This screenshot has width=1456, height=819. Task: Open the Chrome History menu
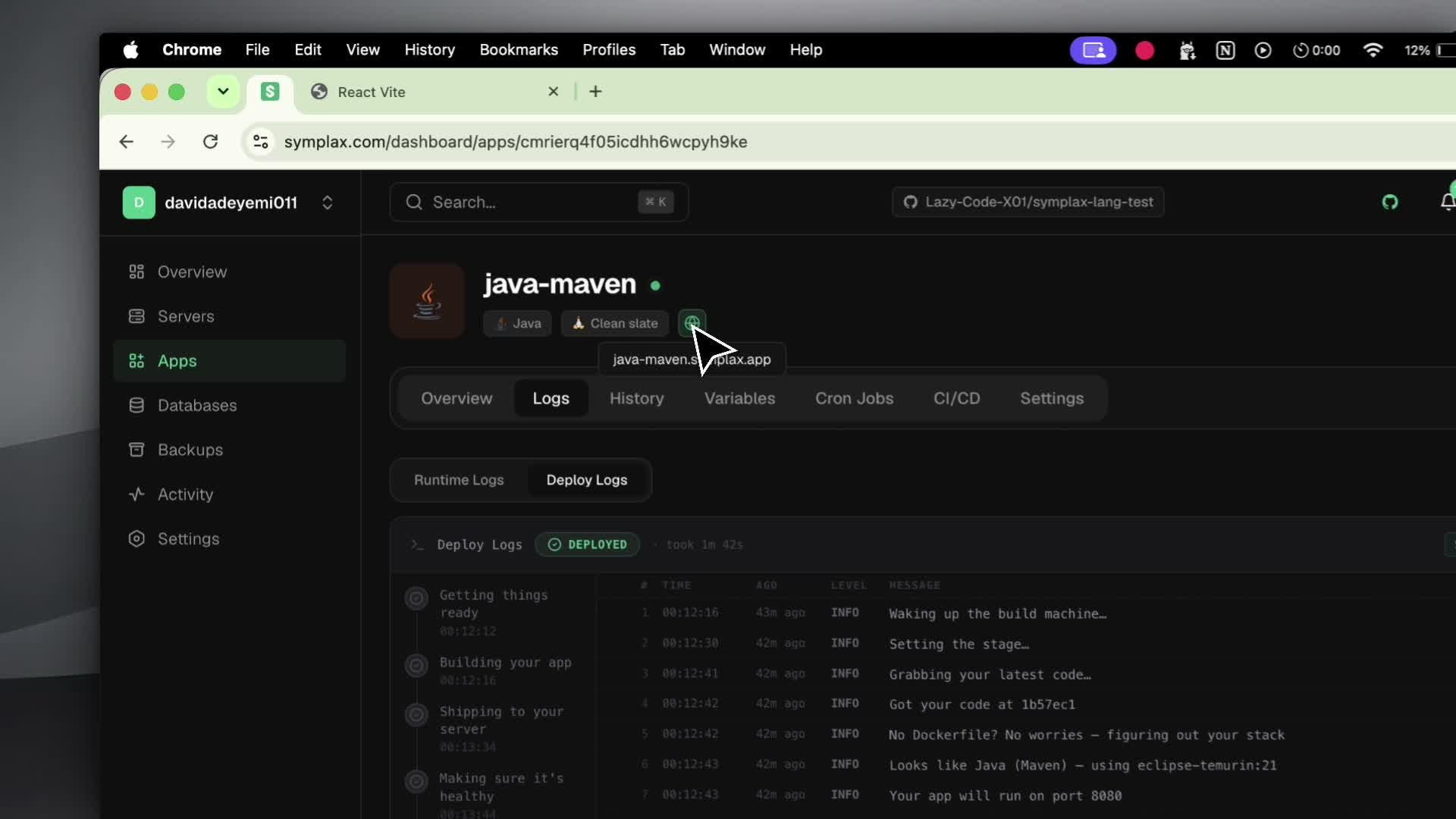tap(429, 50)
